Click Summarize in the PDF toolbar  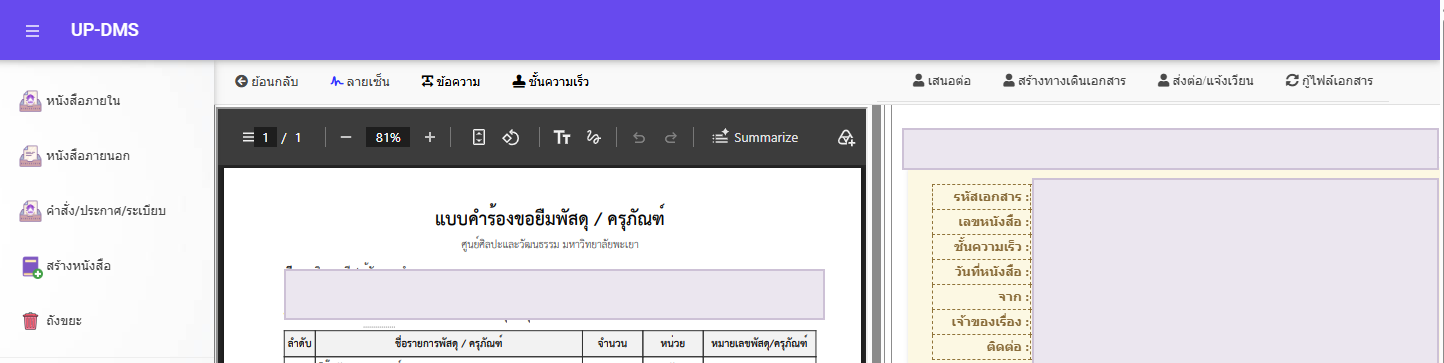click(755, 137)
